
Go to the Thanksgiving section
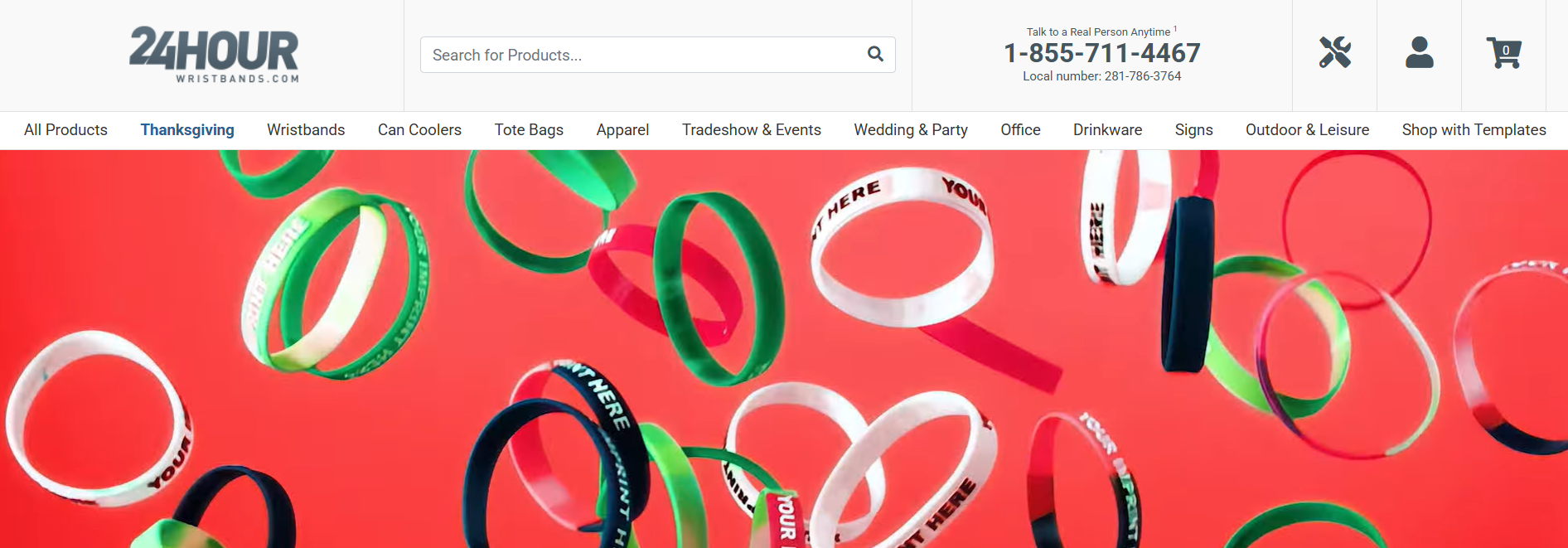(187, 130)
